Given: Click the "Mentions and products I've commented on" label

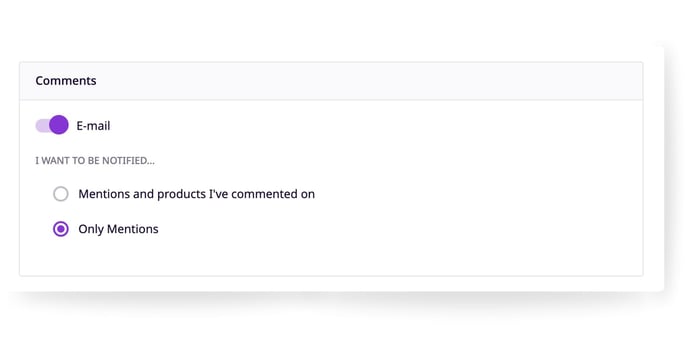Looking at the screenshot, I should tap(197, 194).
